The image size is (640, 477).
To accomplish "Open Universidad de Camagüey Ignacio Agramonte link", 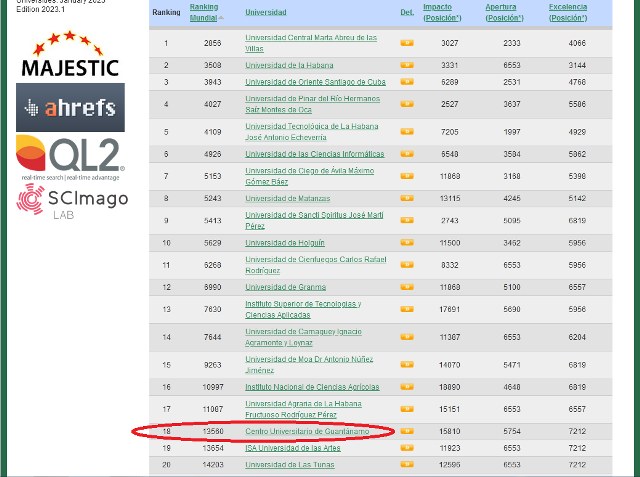I will pos(304,337).
